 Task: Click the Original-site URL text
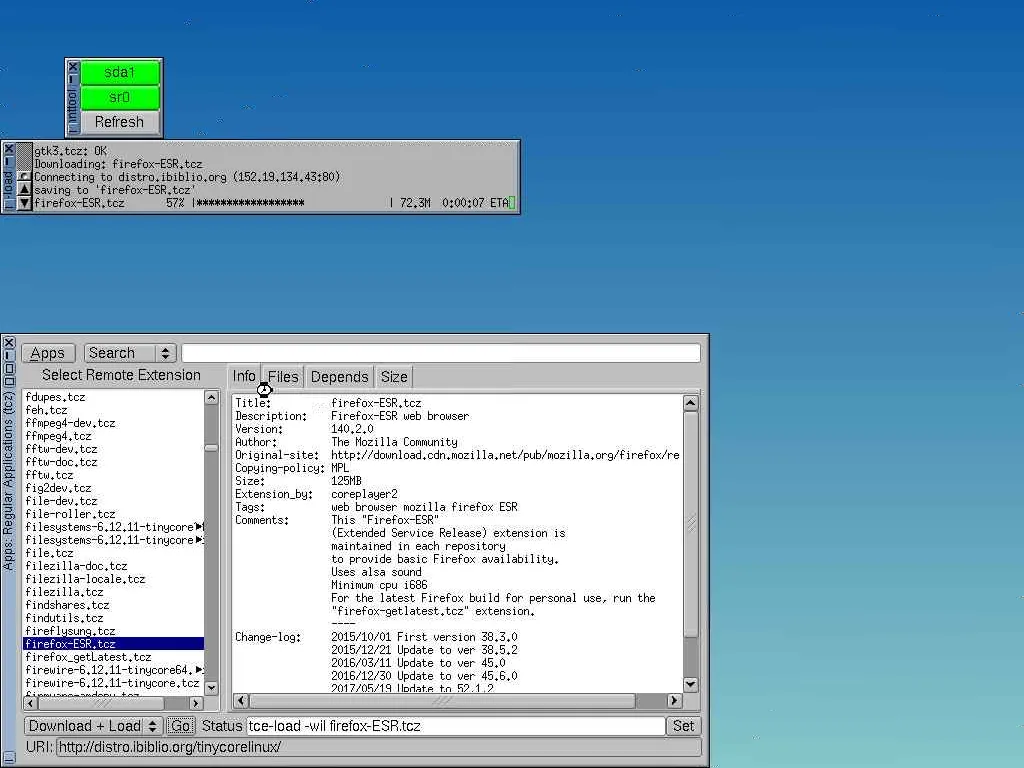click(505, 455)
